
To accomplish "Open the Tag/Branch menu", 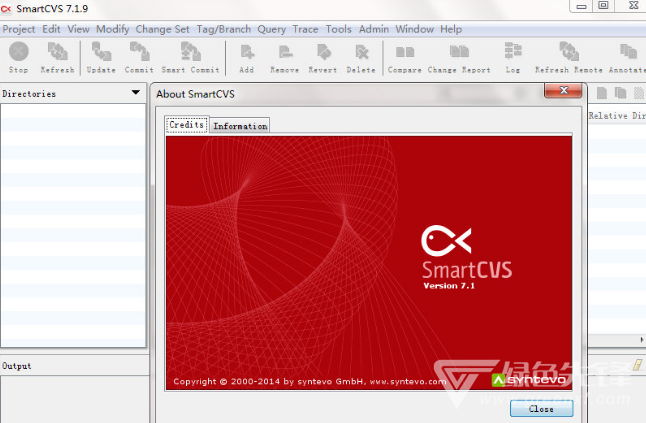I will click(223, 29).
